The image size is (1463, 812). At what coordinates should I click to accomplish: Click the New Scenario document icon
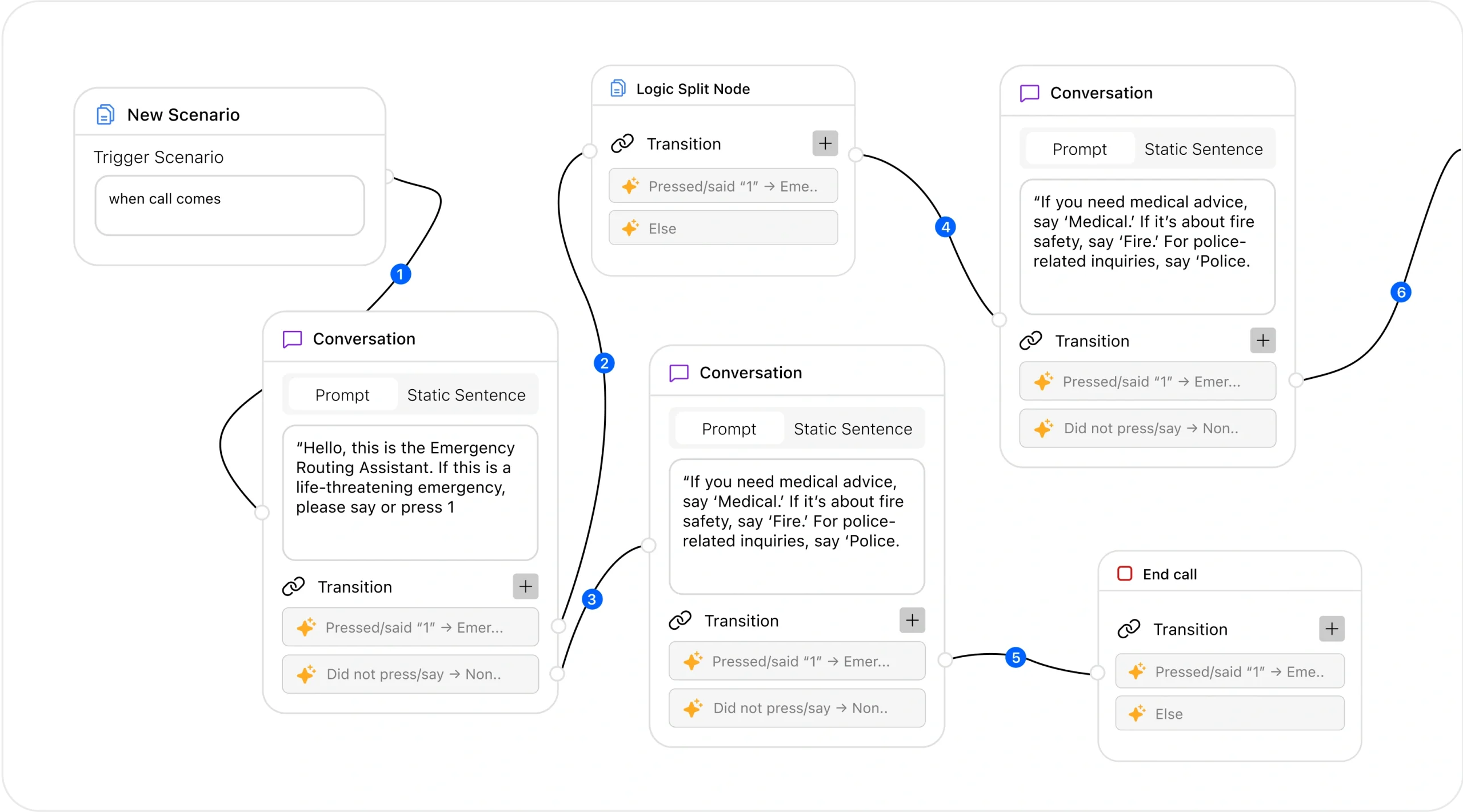[x=105, y=115]
